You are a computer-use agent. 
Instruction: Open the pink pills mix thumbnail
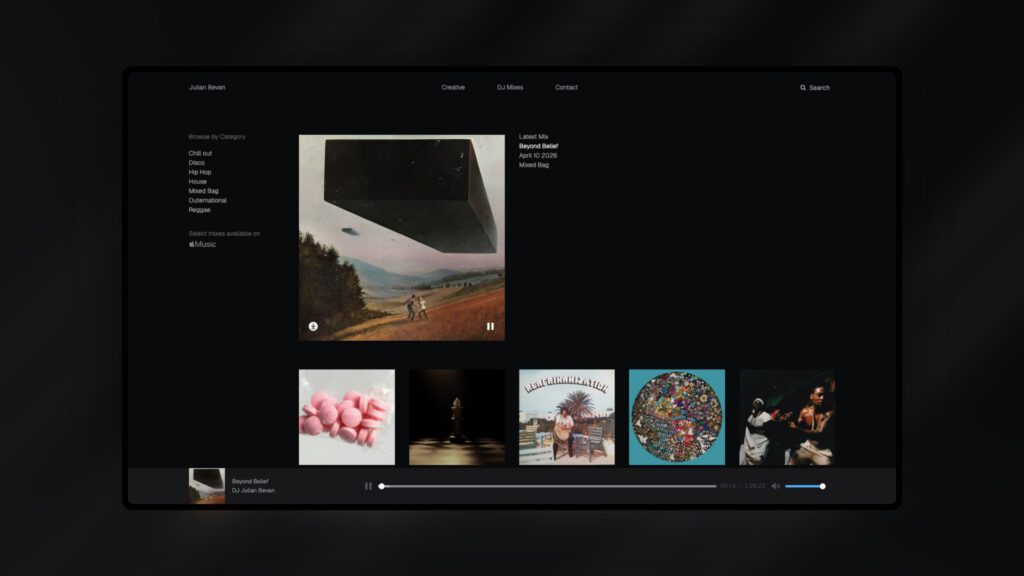point(347,417)
